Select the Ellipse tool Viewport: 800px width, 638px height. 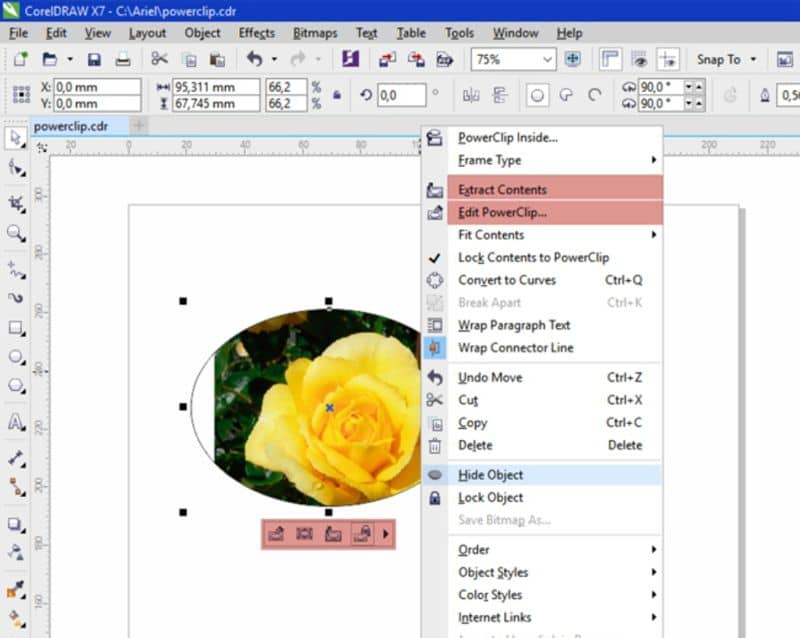[x=15, y=356]
